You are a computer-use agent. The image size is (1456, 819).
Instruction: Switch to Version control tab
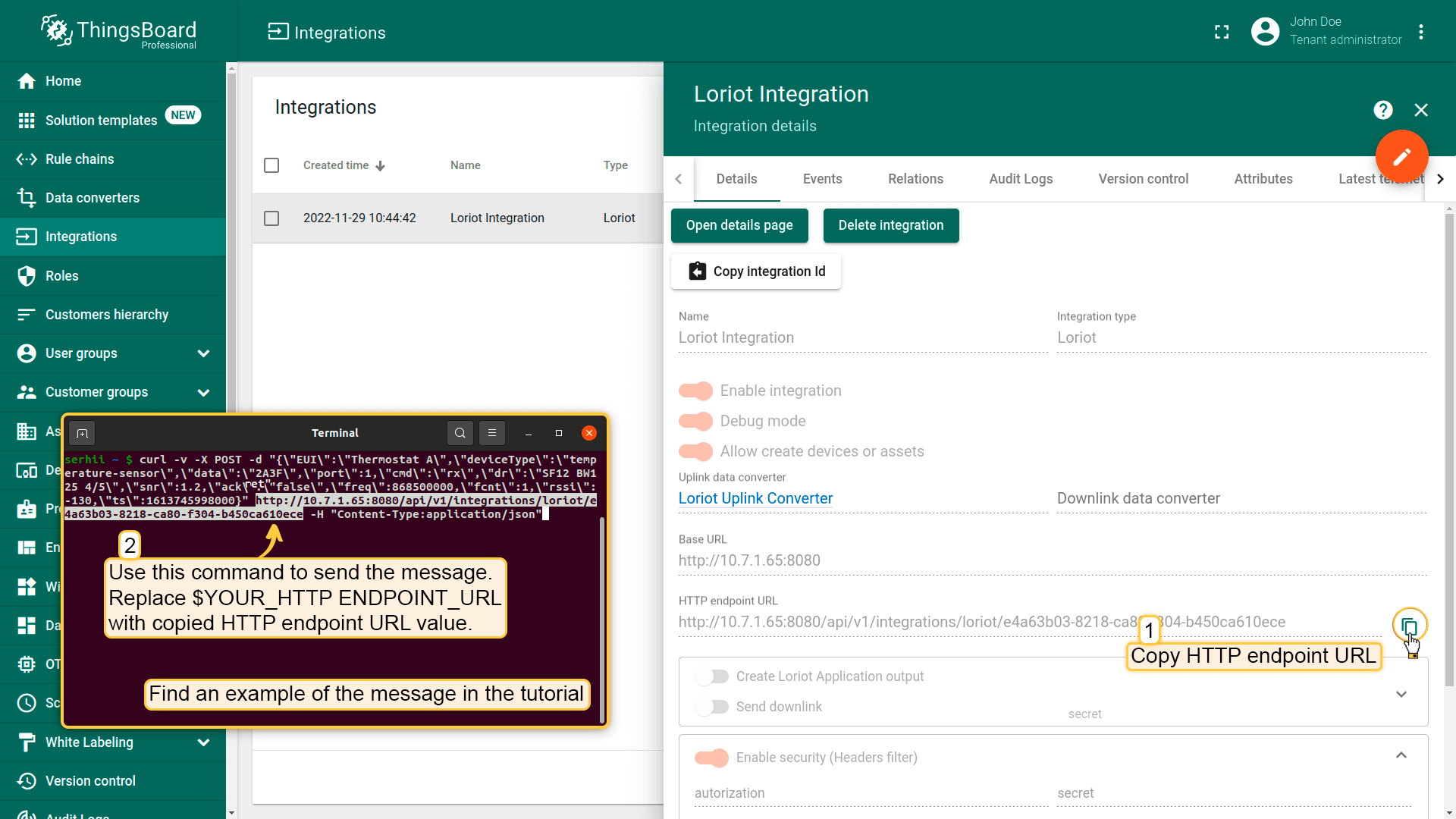click(x=1143, y=179)
